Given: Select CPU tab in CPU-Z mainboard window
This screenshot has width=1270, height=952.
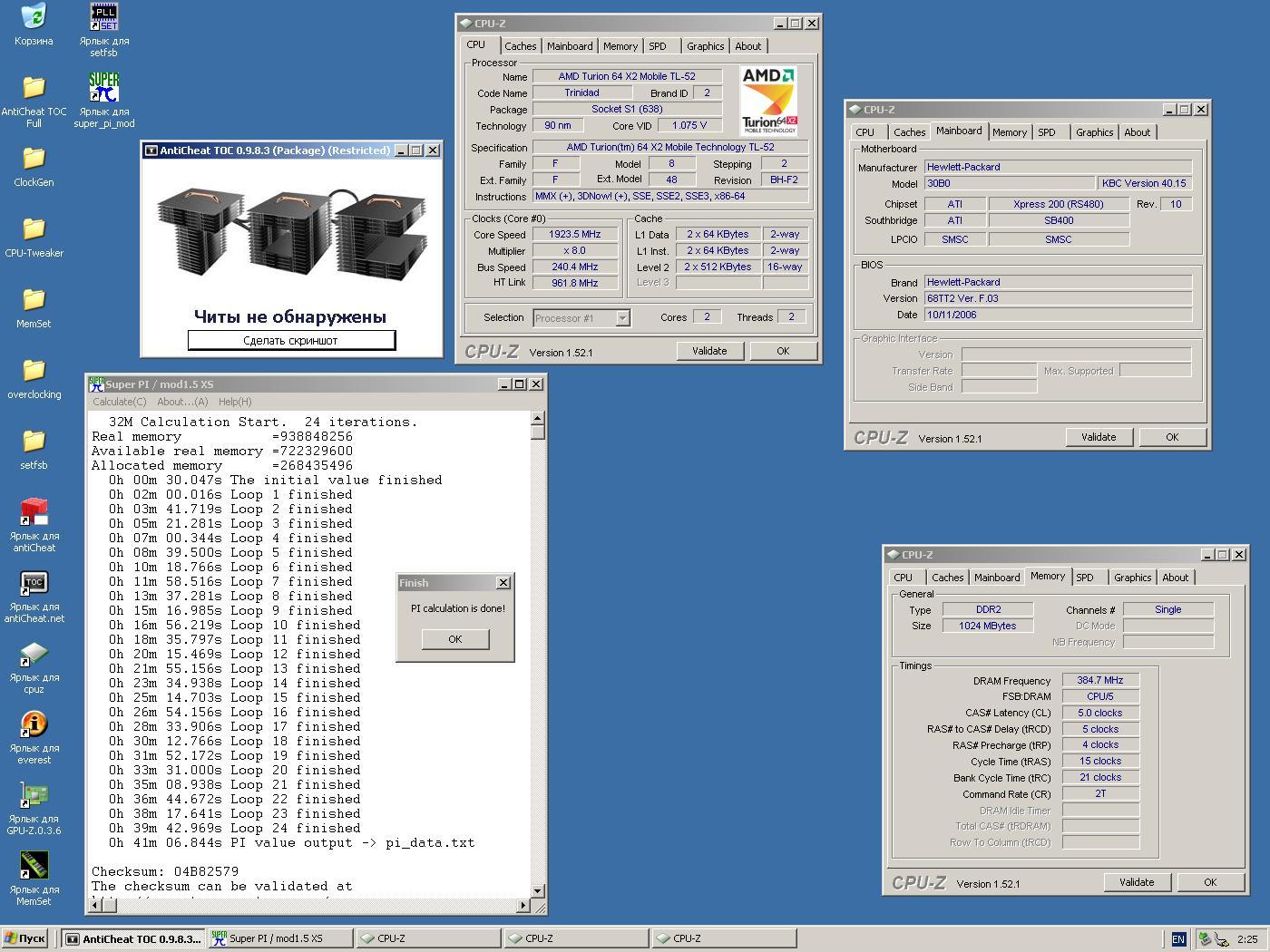Looking at the screenshot, I should (865, 132).
